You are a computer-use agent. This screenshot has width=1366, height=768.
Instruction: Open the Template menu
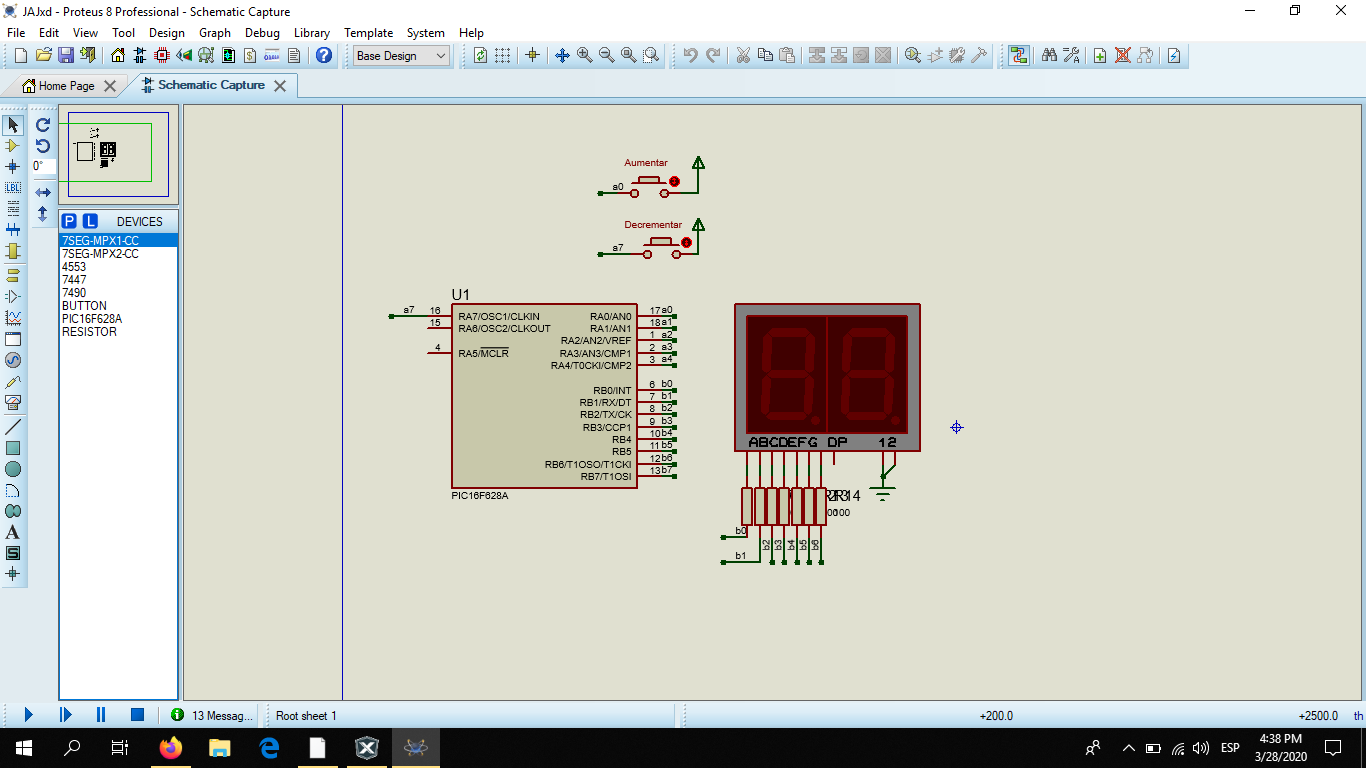369,32
